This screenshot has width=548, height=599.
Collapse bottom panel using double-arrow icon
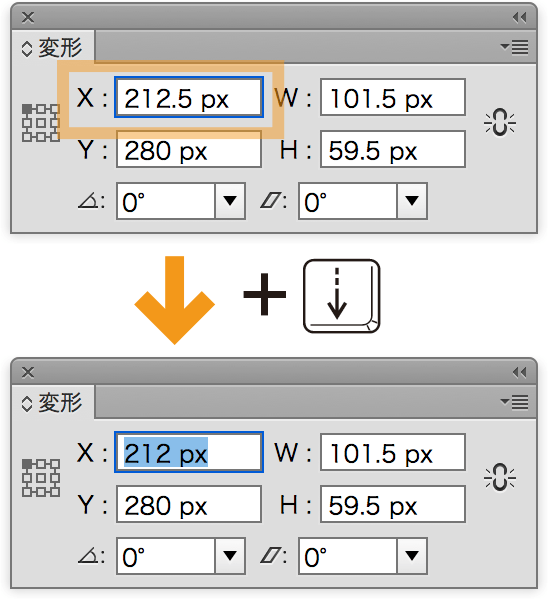click(519, 372)
